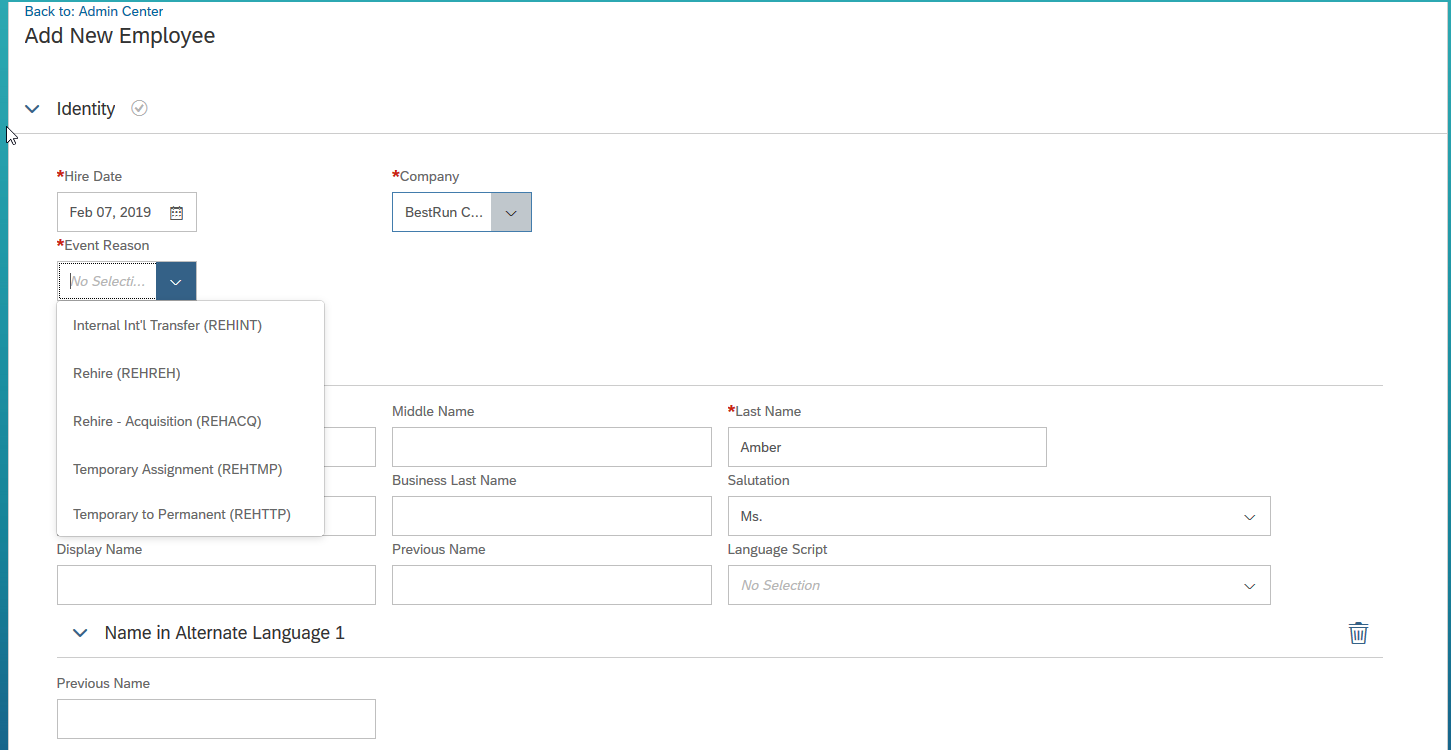This screenshot has width=1451, height=750.
Task: Select Temporary to Permanent (REHTTP)
Action: click(190, 514)
